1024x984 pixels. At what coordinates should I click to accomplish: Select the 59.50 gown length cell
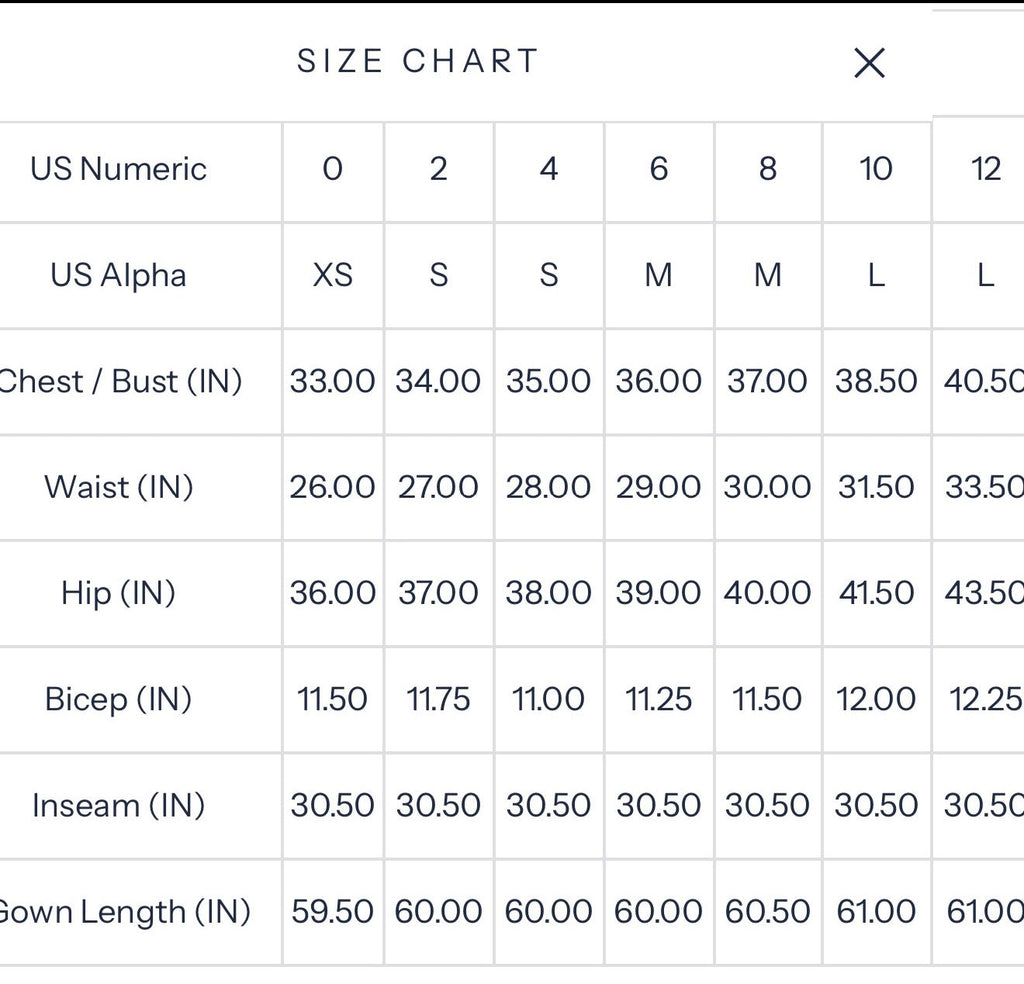click(x=333, y=913)
